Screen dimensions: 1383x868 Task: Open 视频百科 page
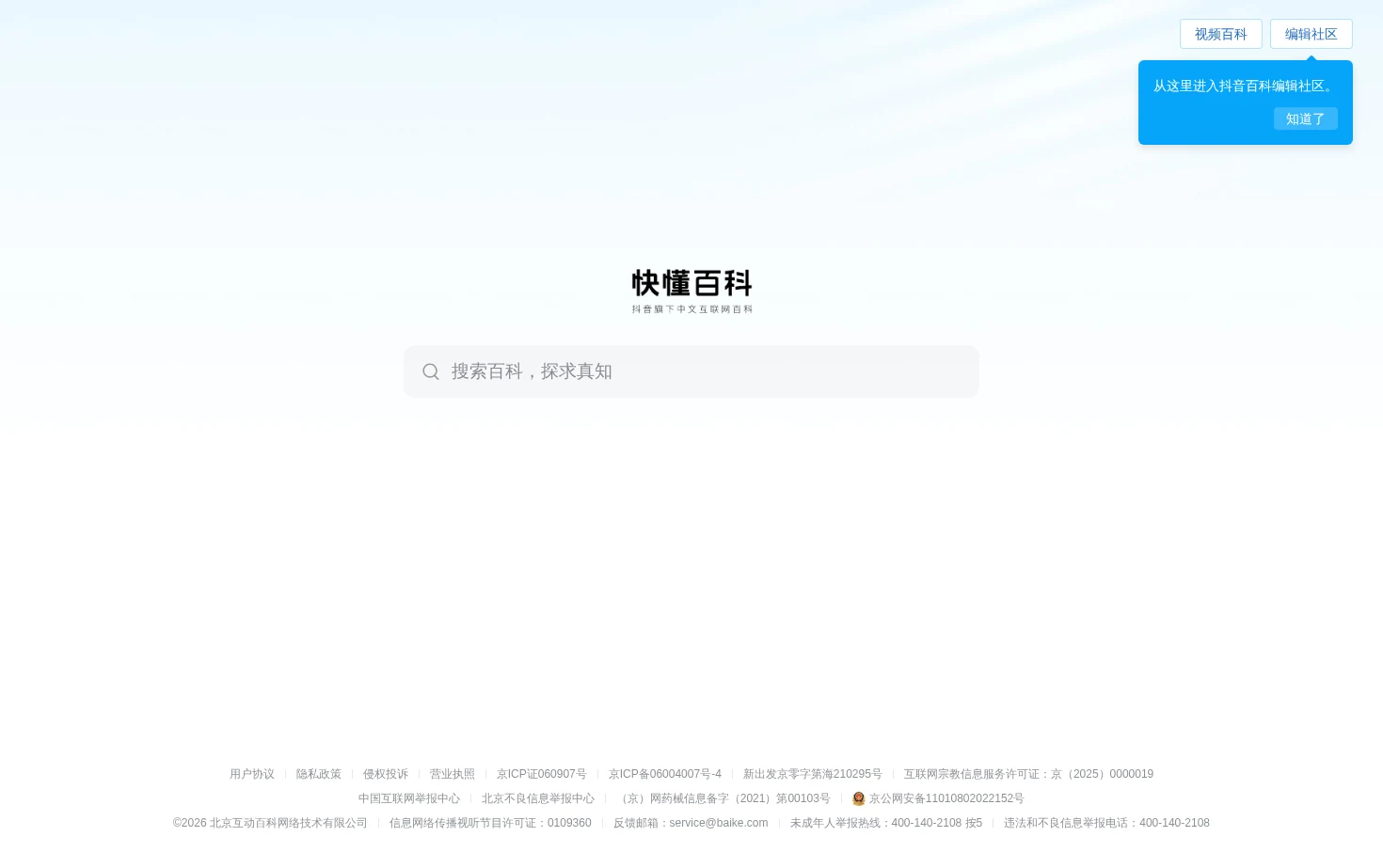(1221, 34)
